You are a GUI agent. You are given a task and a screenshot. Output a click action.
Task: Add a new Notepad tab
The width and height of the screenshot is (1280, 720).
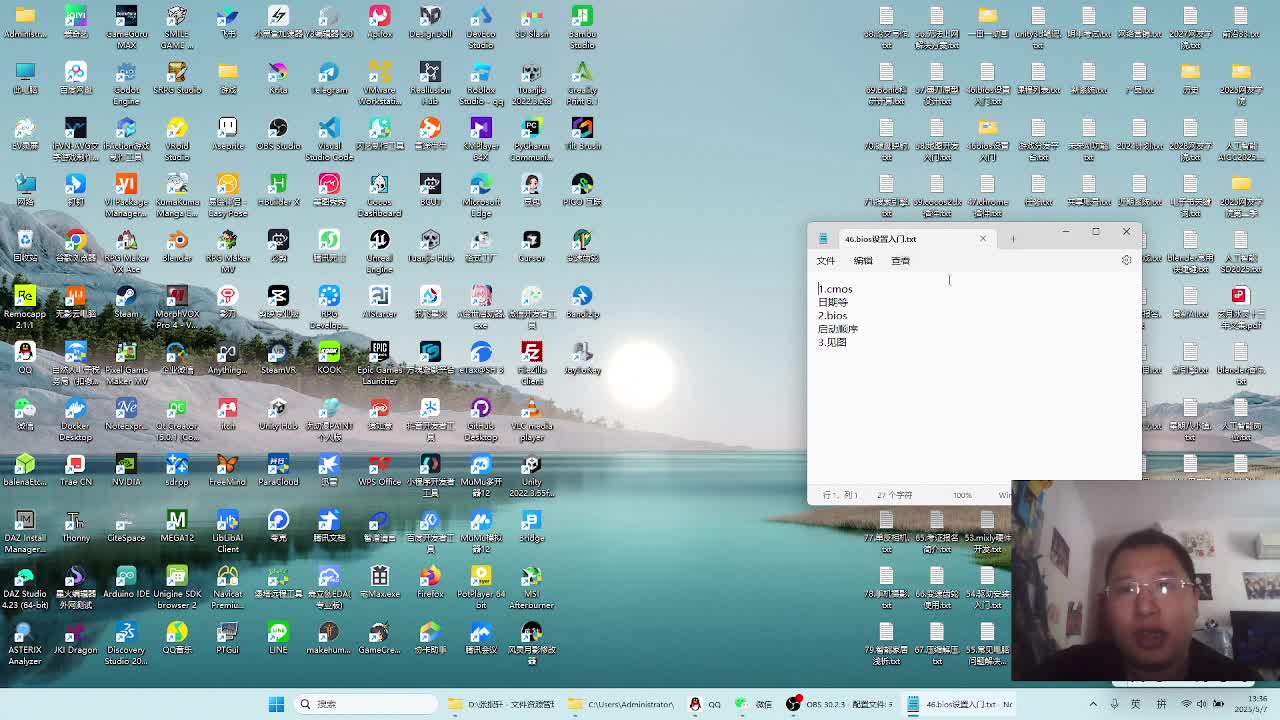point(1012,239)
